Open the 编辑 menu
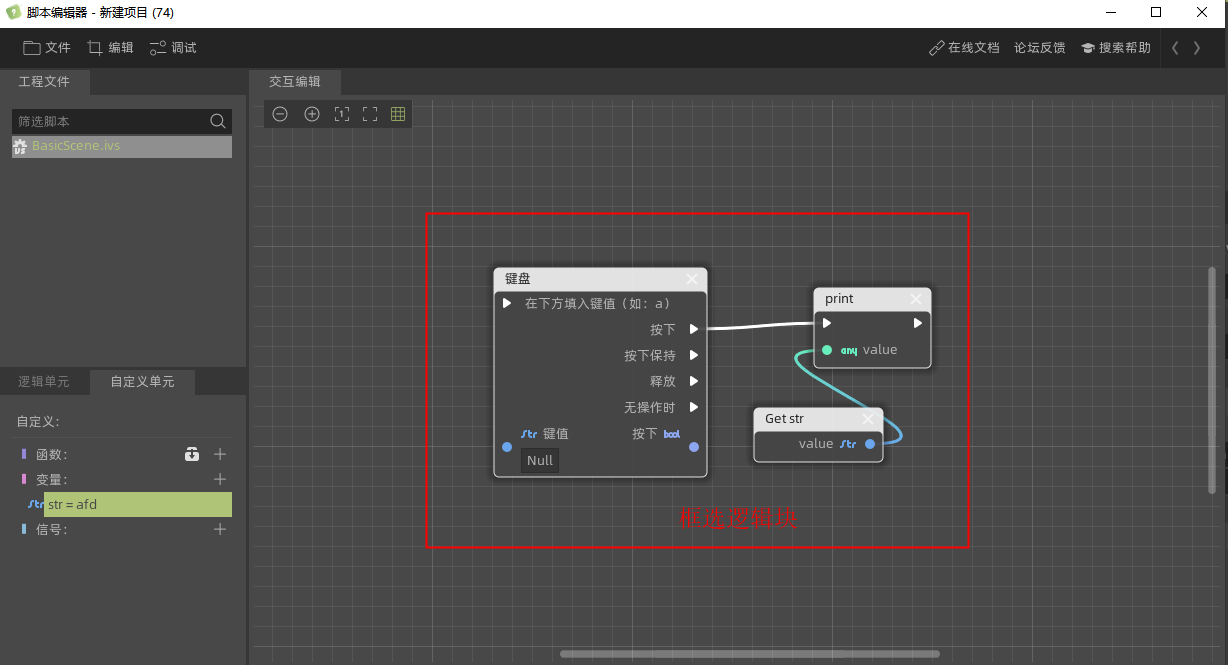Screen dimensions: 1228x665 [x=110, y=48]
